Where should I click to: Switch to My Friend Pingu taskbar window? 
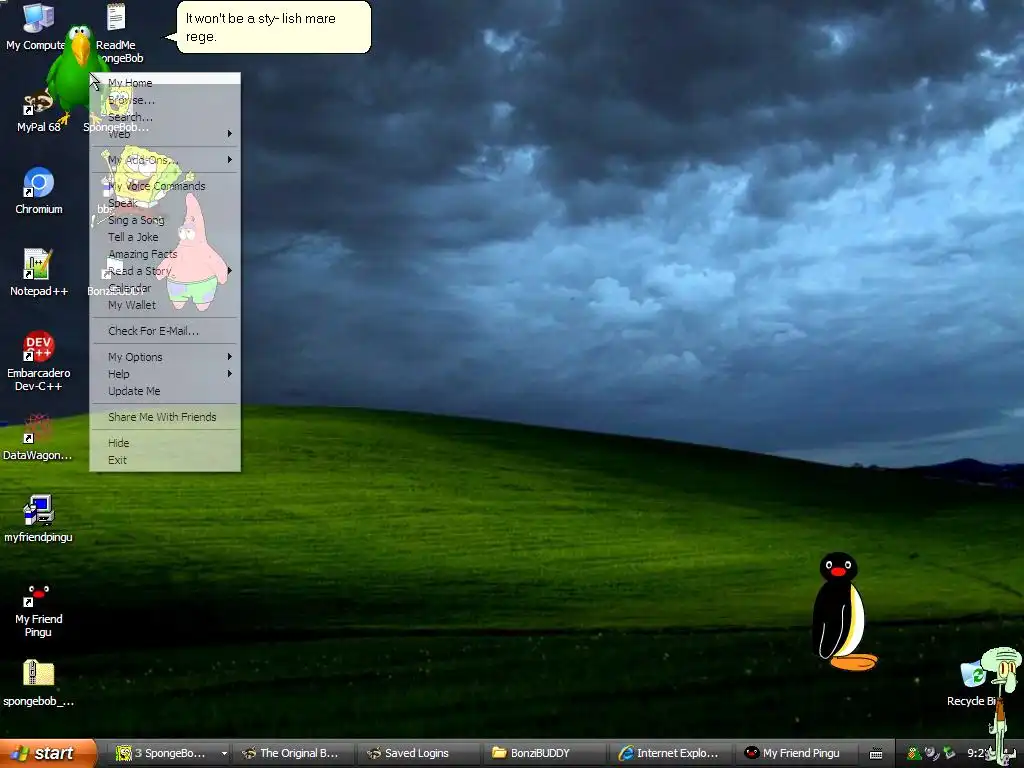pyautogui.click(x=796, y=753)
